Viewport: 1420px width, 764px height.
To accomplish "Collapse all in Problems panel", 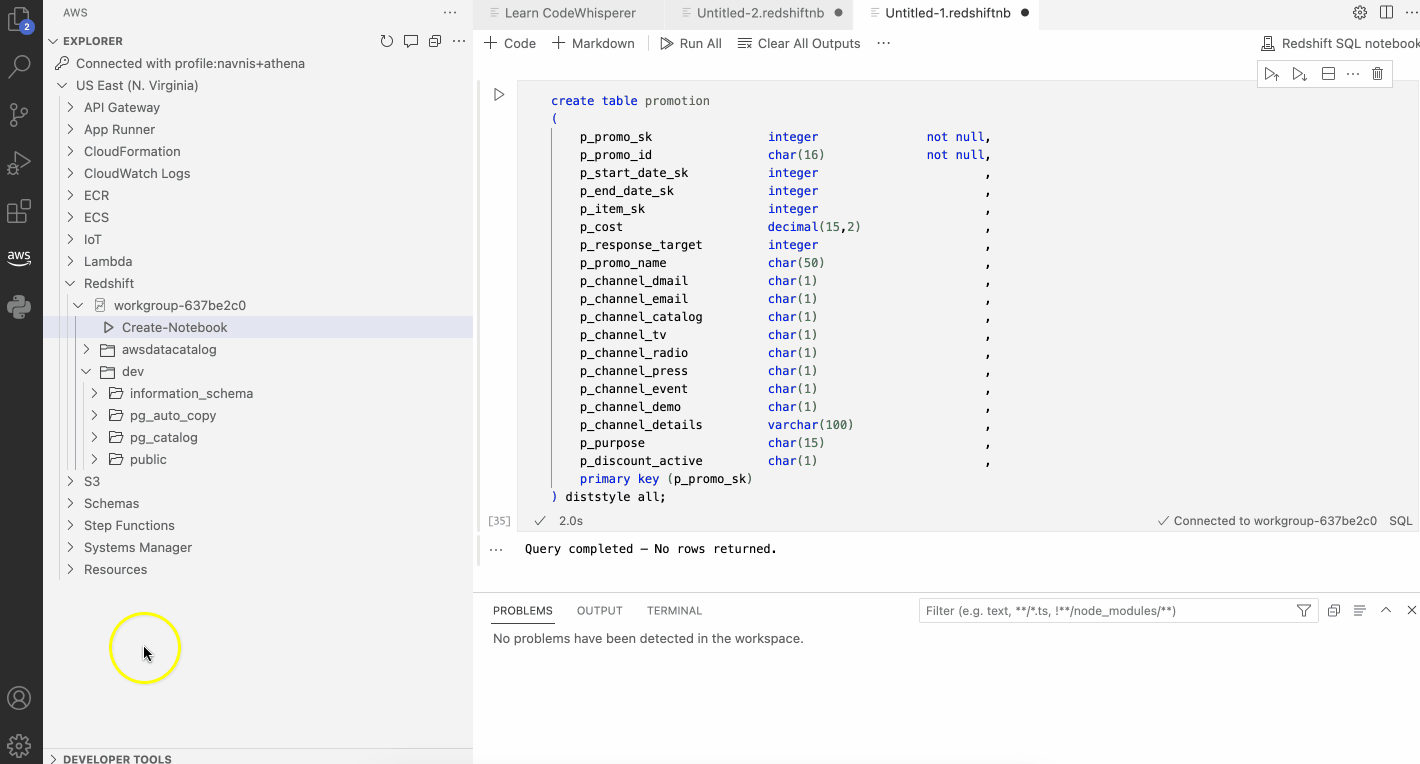I will pos(1334,611).
